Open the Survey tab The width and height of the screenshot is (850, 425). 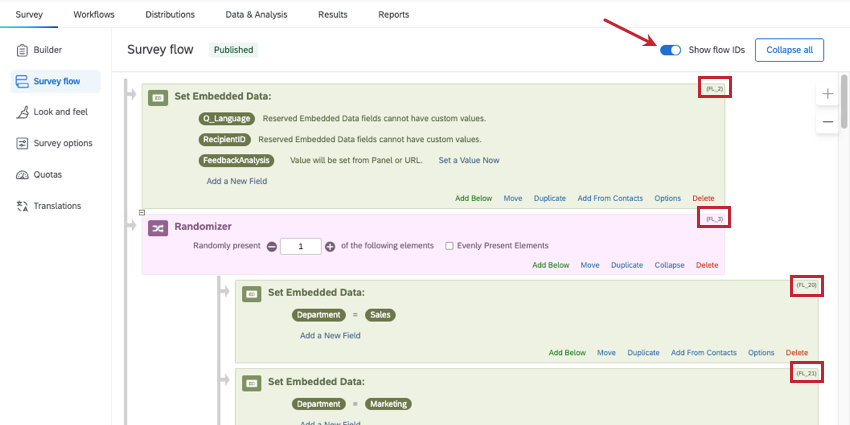[x=29, y=15]
